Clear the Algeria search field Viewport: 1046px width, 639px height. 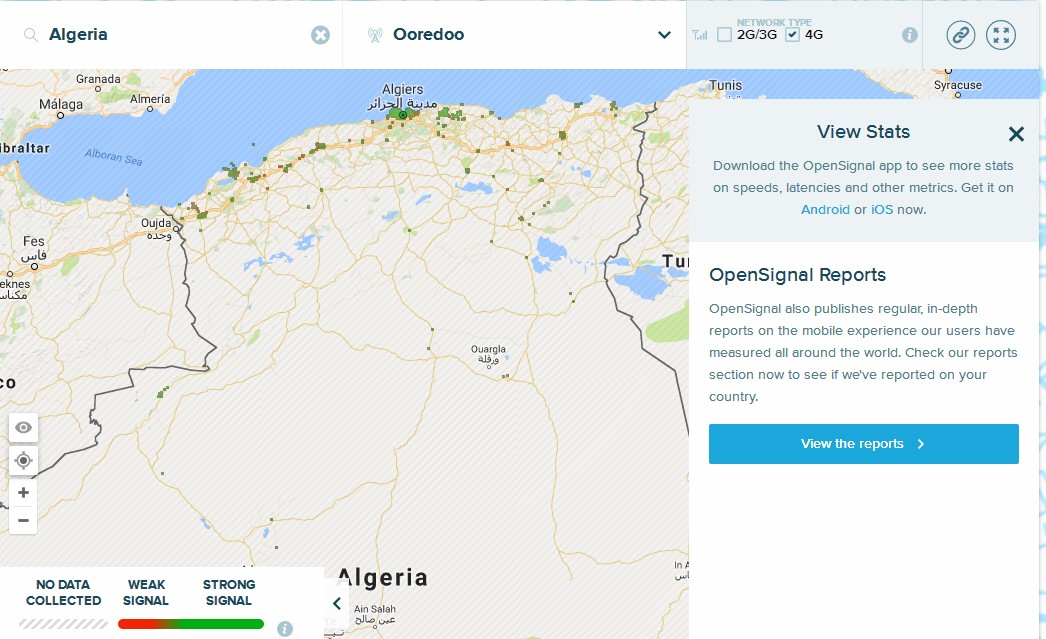click(320, 35)
